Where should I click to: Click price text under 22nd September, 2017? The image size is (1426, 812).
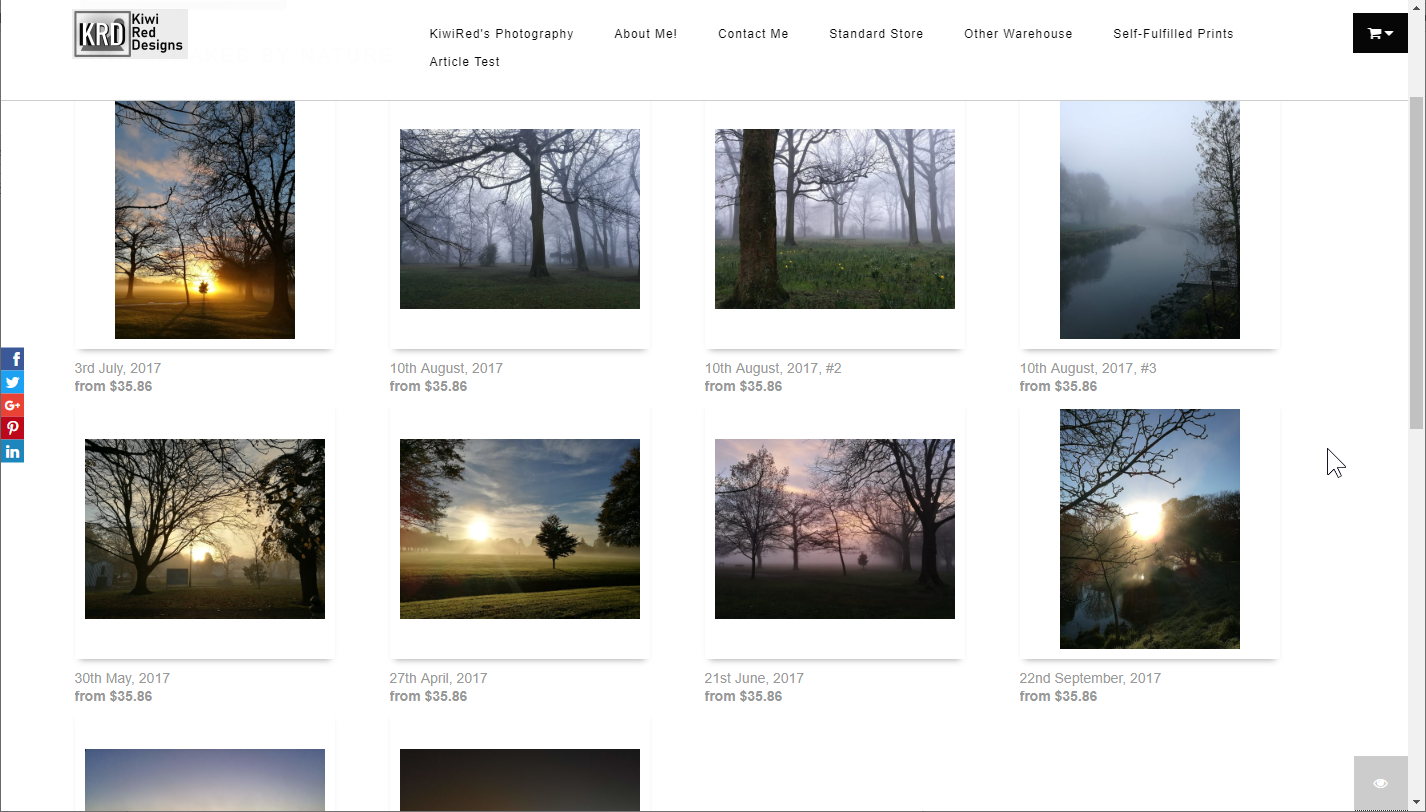point(1058,696)
